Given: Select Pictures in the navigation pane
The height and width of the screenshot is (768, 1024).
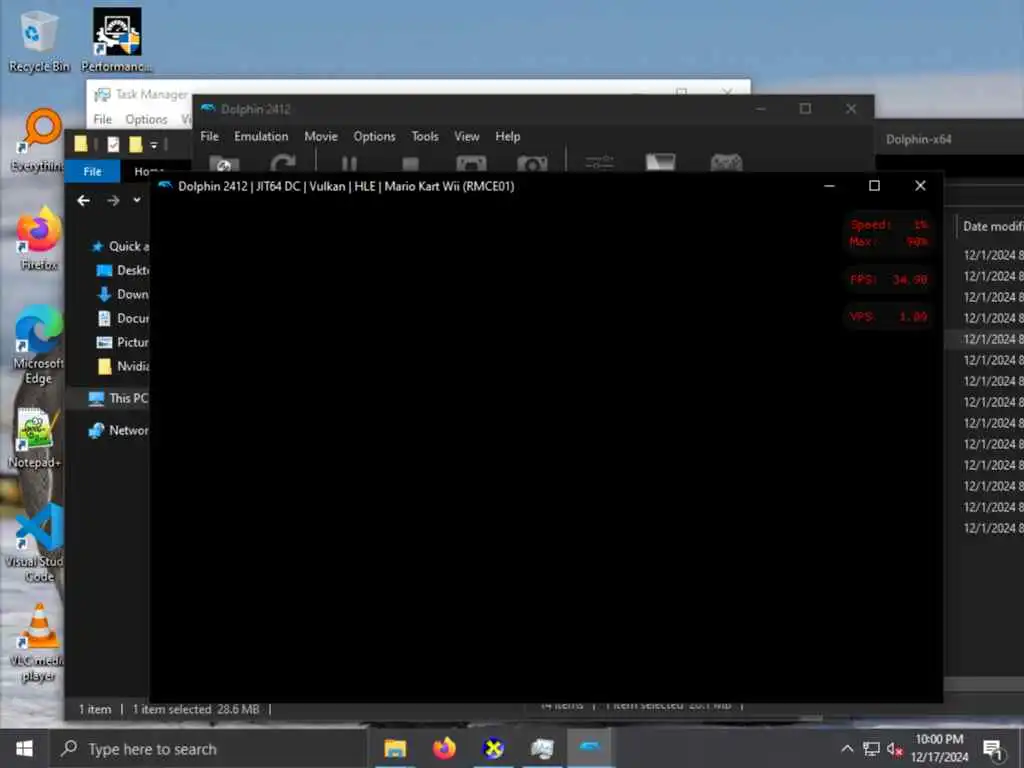Looking at the screenshot, I should 123,342.
